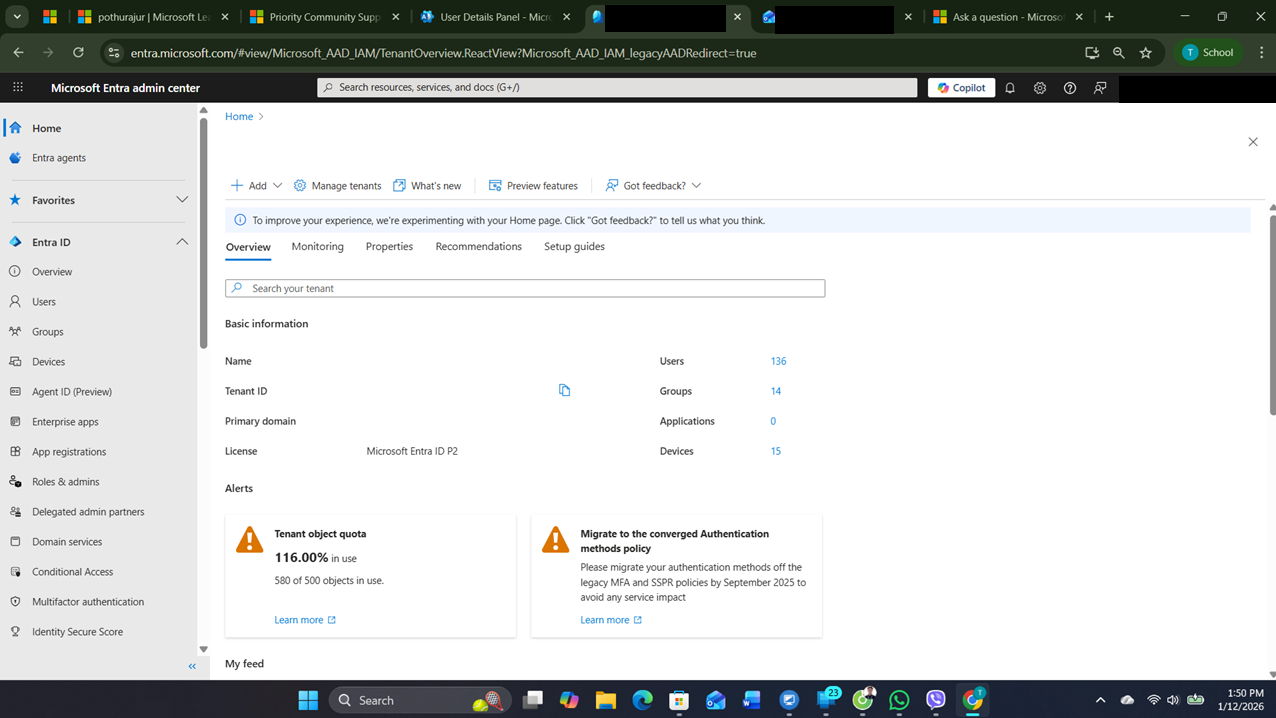1276x718 pixels.
Task: Click the breadcrumb chevron after Home
Action: 262,117
